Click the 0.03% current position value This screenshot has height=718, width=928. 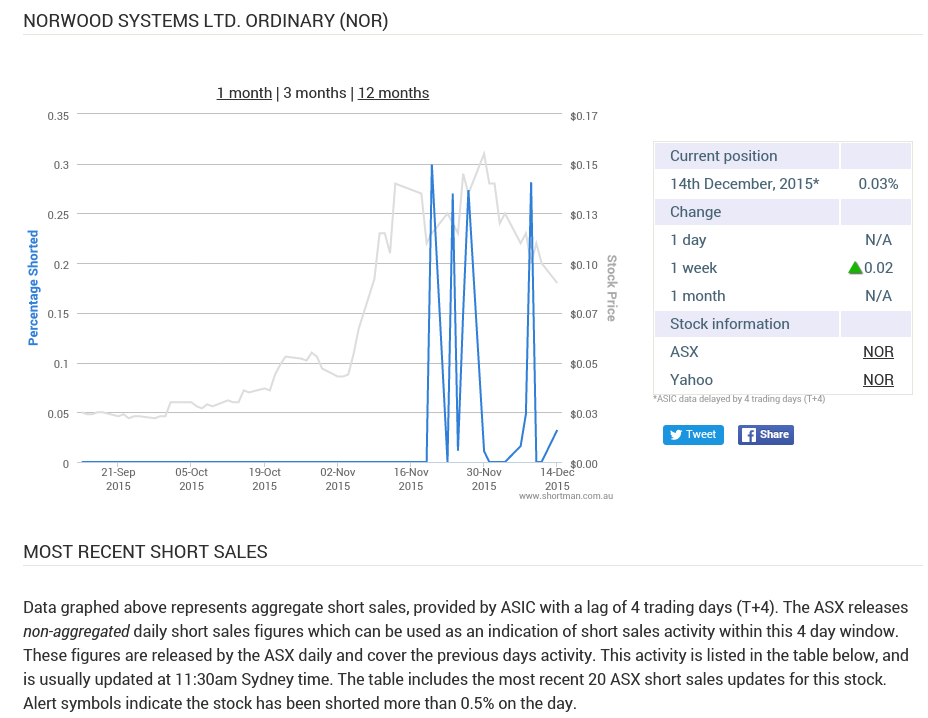coord(877,184)
